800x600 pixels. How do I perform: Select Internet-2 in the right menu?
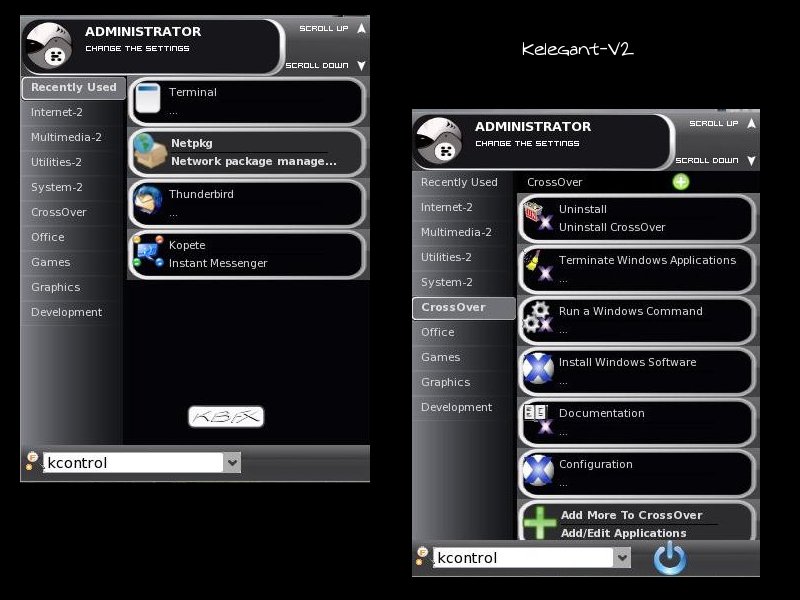[463, 208]
